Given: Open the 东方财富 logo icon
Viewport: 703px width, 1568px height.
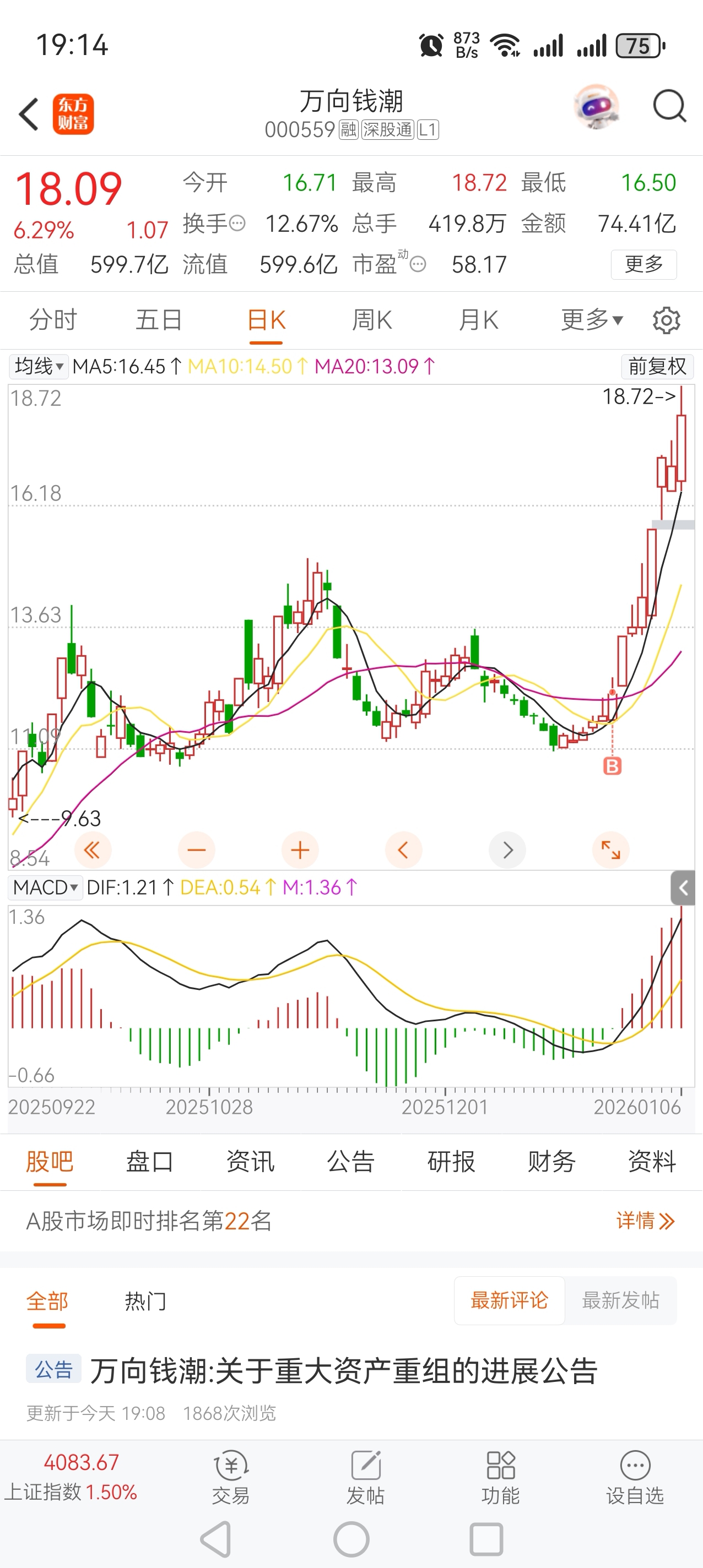Looking at the screenshot, I should click(x=73, y=114).
